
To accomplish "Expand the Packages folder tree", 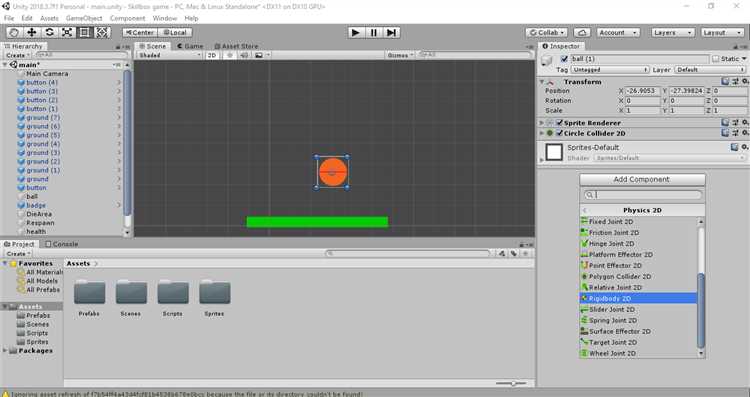I will click(x=5, y=351).
